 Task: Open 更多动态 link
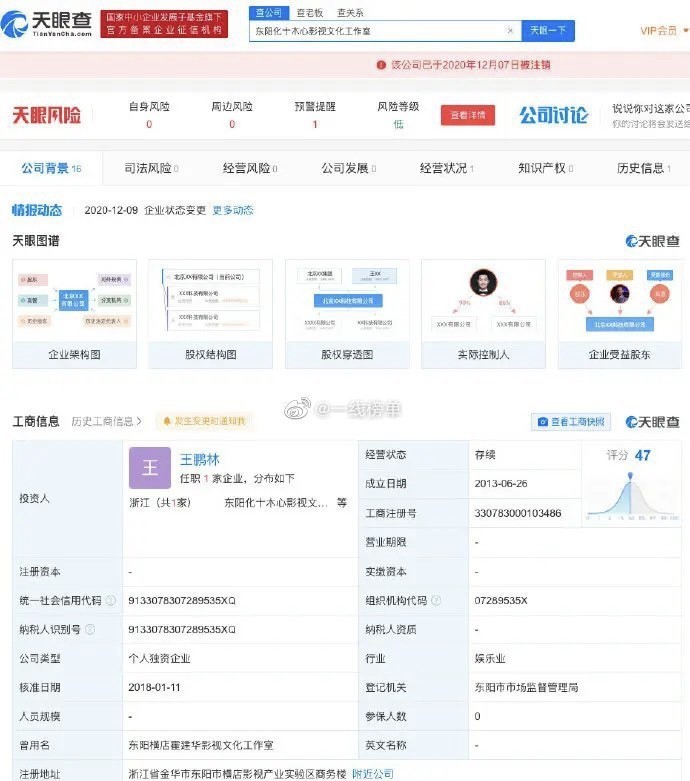tap(233, 210)
